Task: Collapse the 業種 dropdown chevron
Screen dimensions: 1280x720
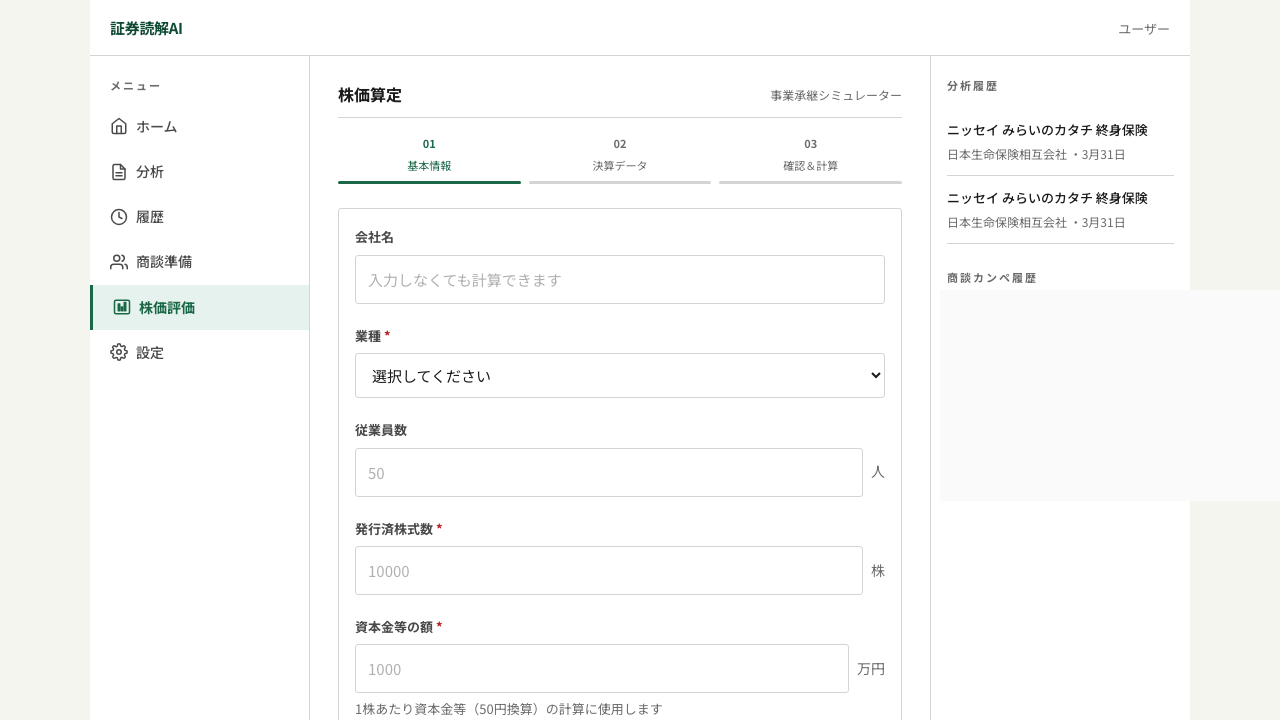Action: click(x=874, y=375)
